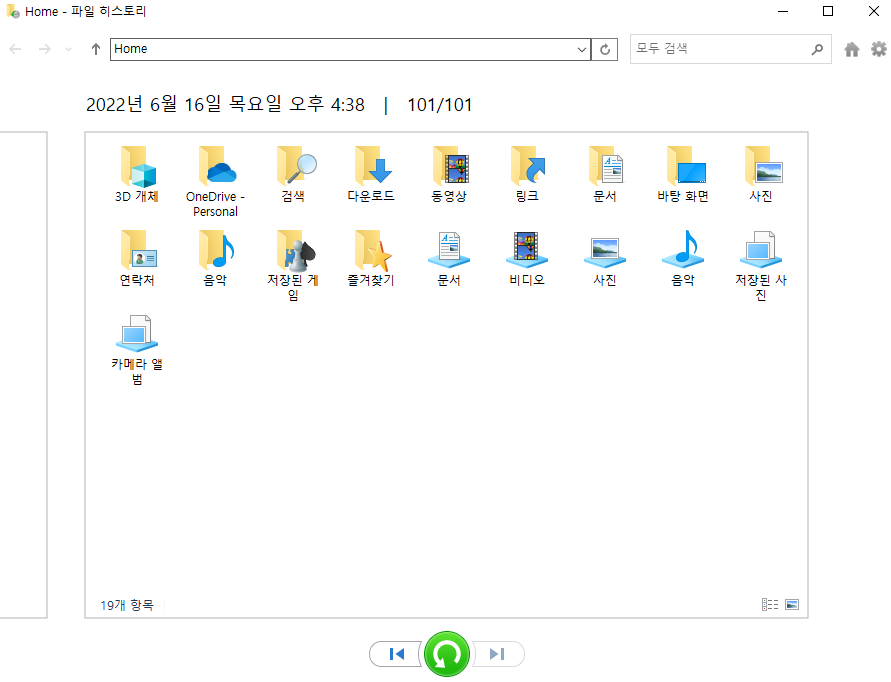Click the green restore button

click(x=447, y=654)
